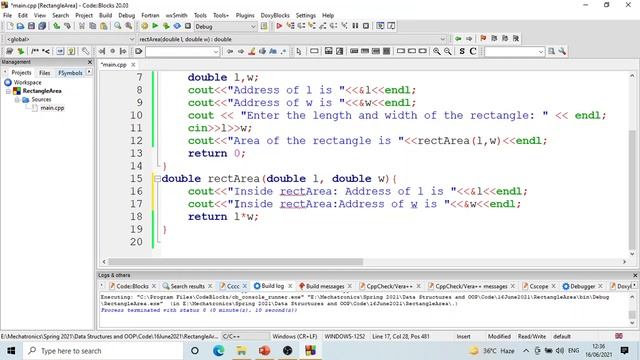
Task: Open the debugging windows icon
Action: [x=380, y=26]
